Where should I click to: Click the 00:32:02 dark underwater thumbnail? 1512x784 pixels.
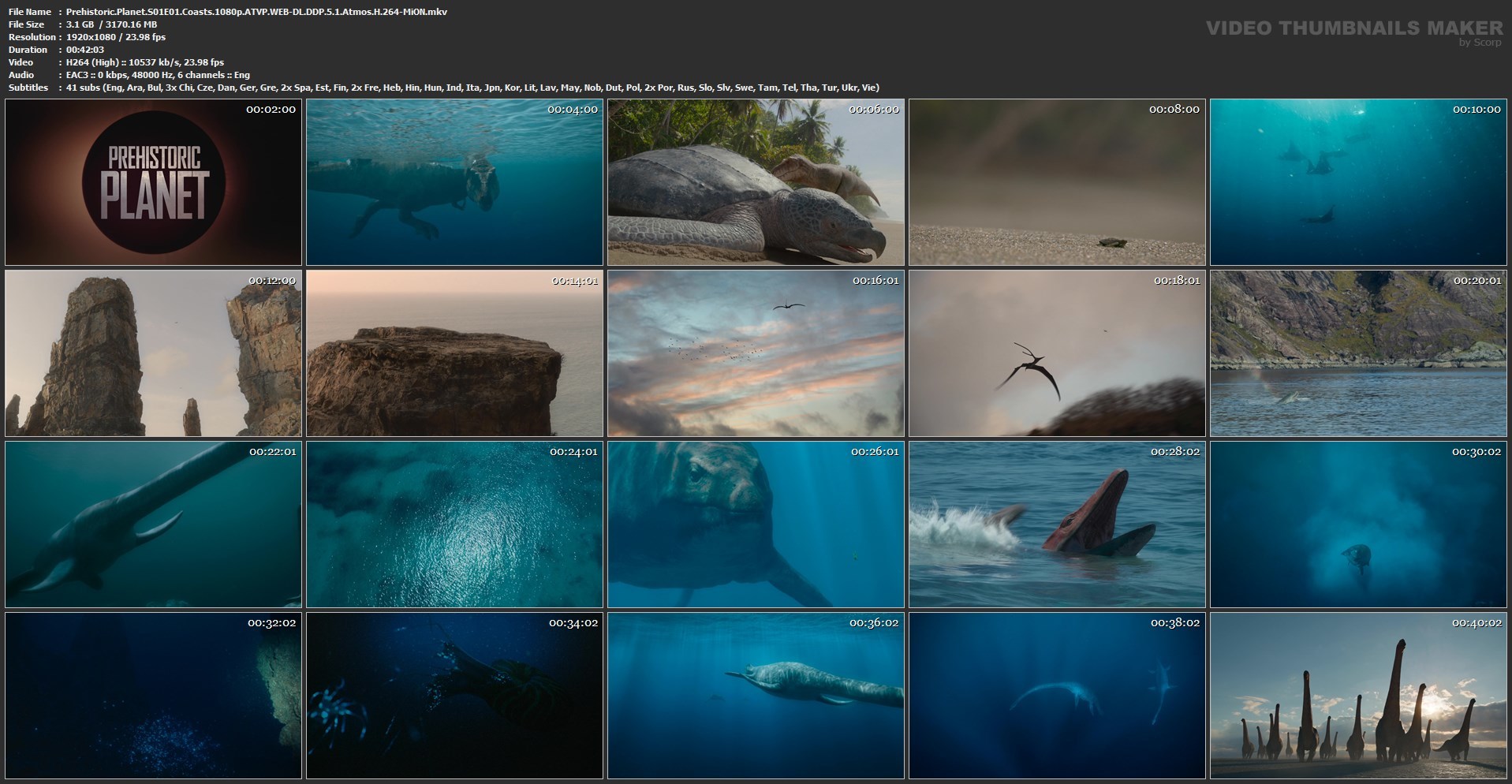point(153,696)
